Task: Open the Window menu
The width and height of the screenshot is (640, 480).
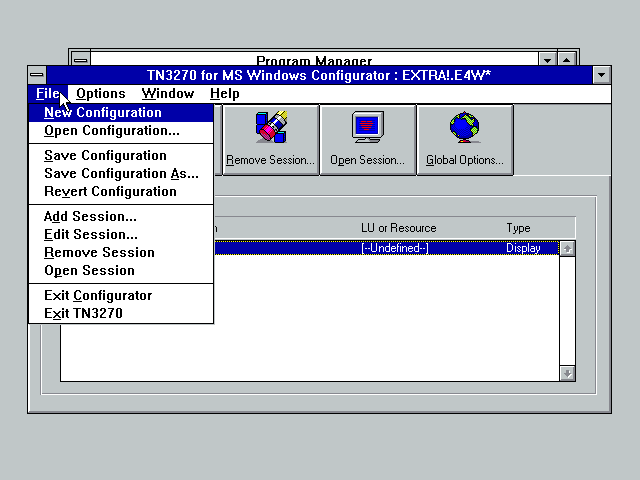Action: tap(168, 94)
